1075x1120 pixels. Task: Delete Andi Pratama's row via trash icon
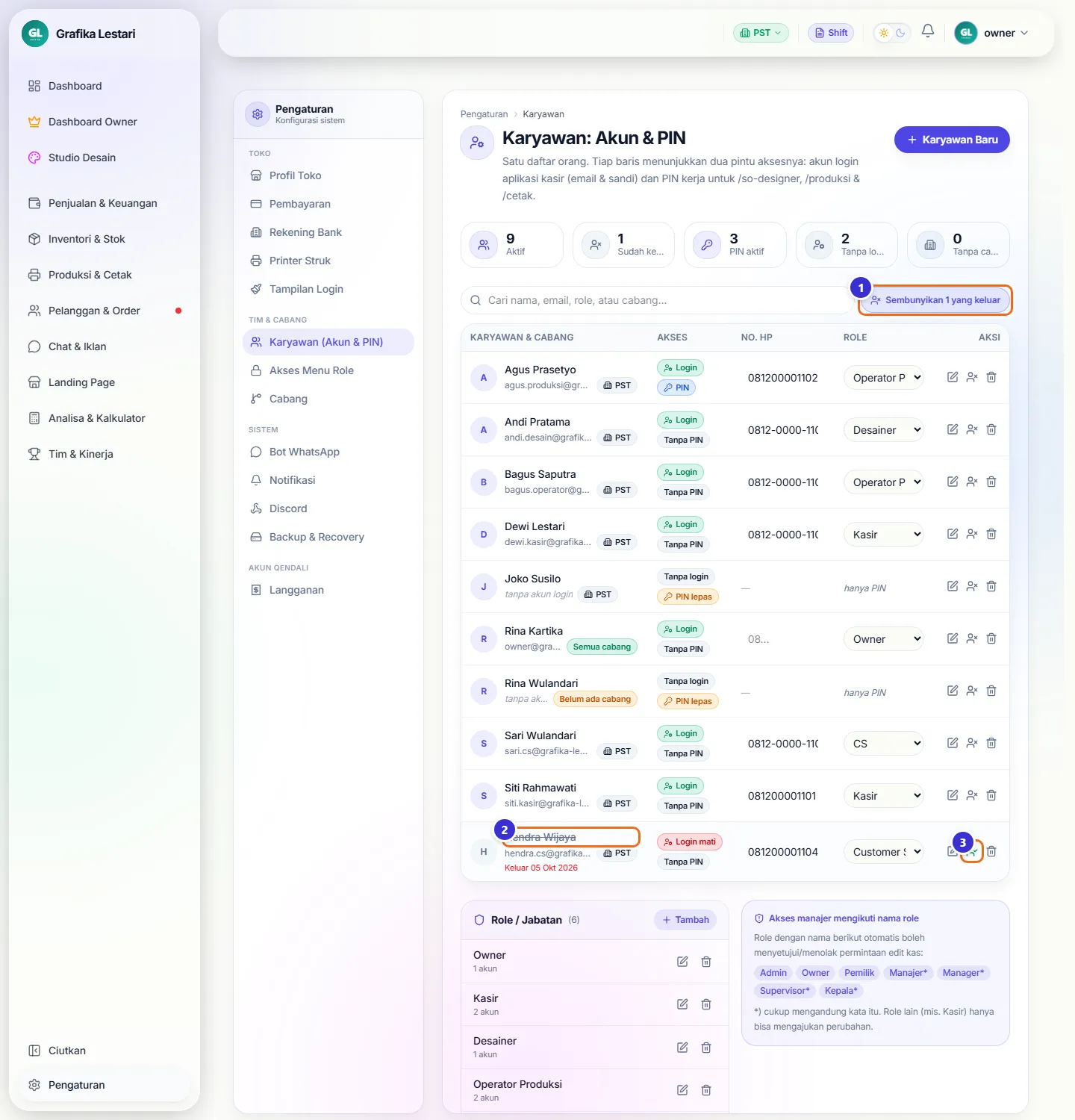[991, 429]
